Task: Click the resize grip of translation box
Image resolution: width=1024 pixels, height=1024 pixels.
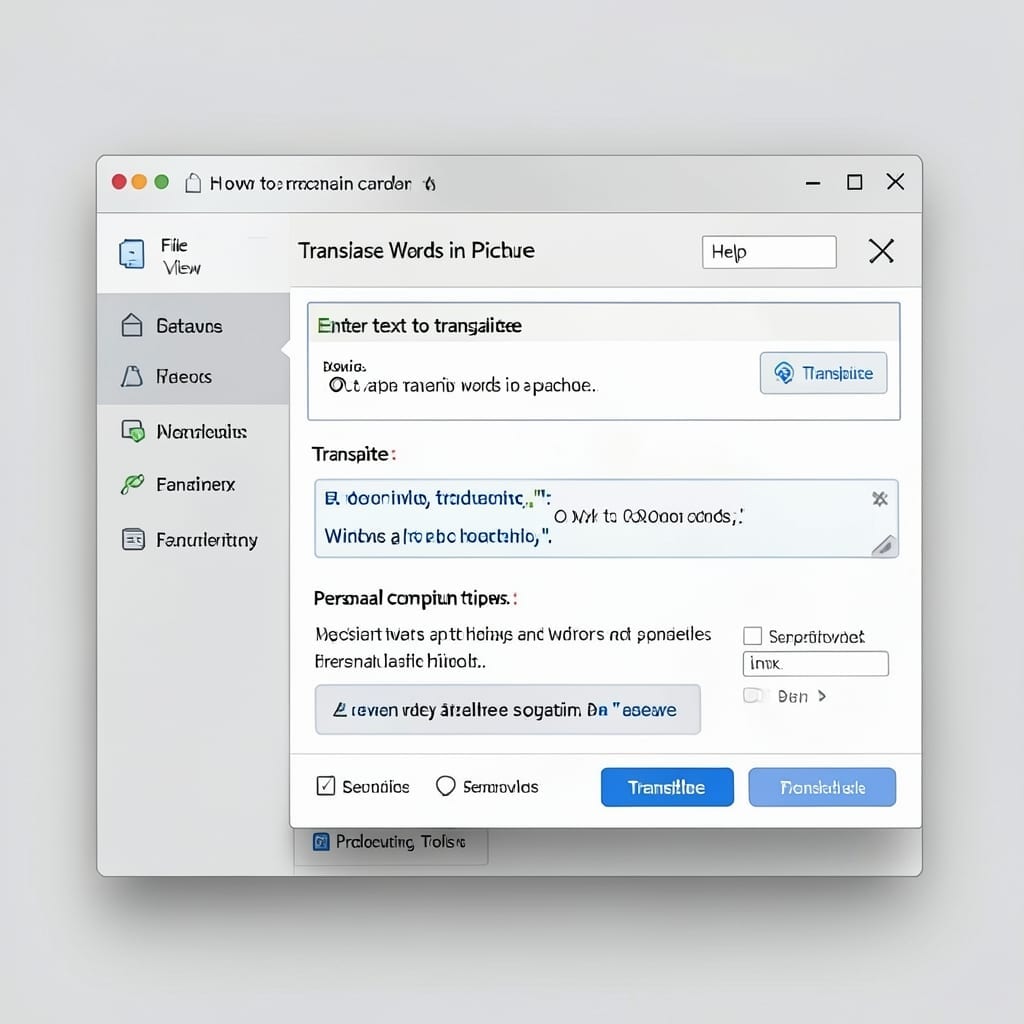Action: tap(884, 545)
